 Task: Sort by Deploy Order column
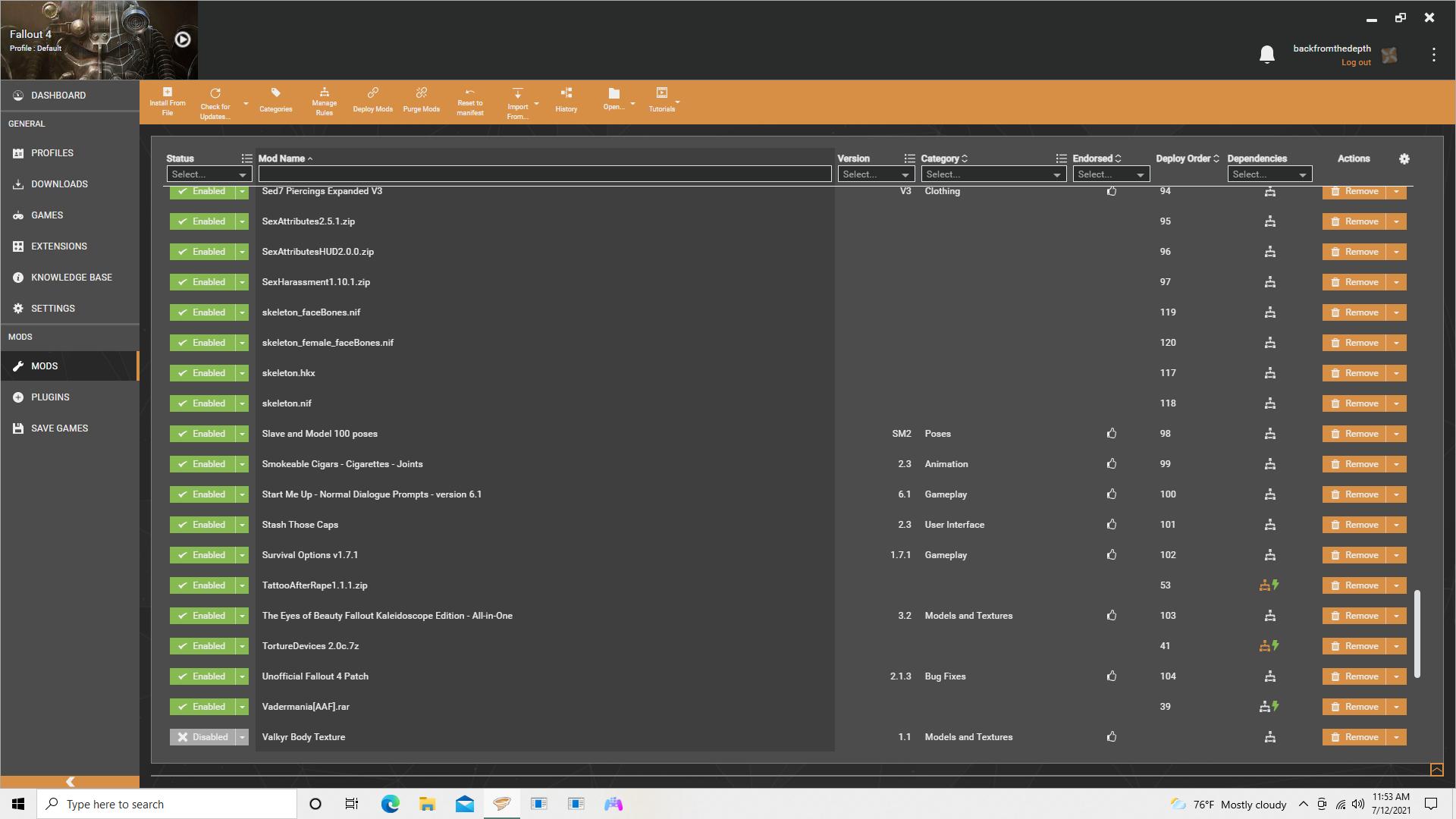pyautogui.click(x=1188, y=158)
